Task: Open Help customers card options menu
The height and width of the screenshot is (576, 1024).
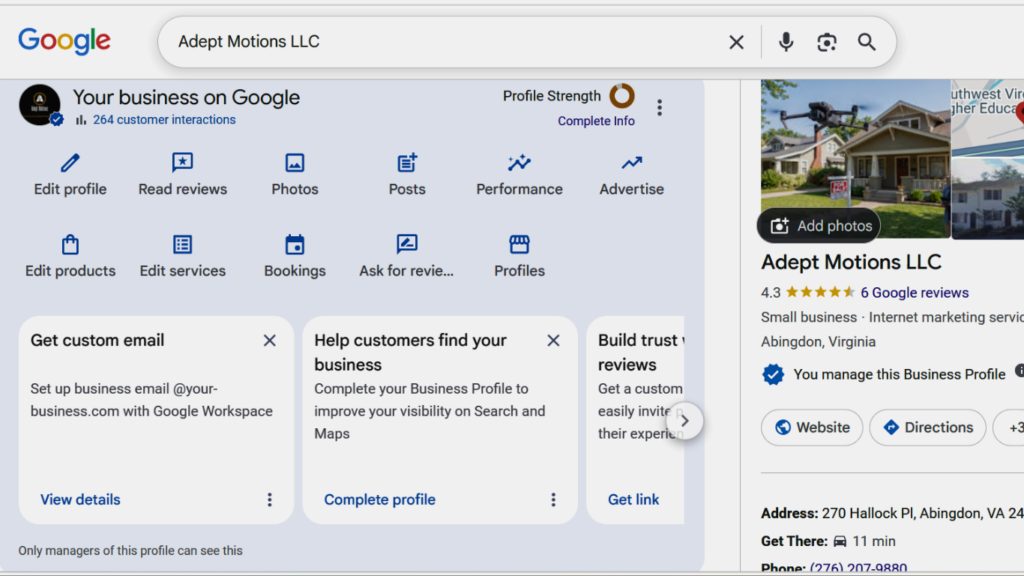Action: click(553, 500)
